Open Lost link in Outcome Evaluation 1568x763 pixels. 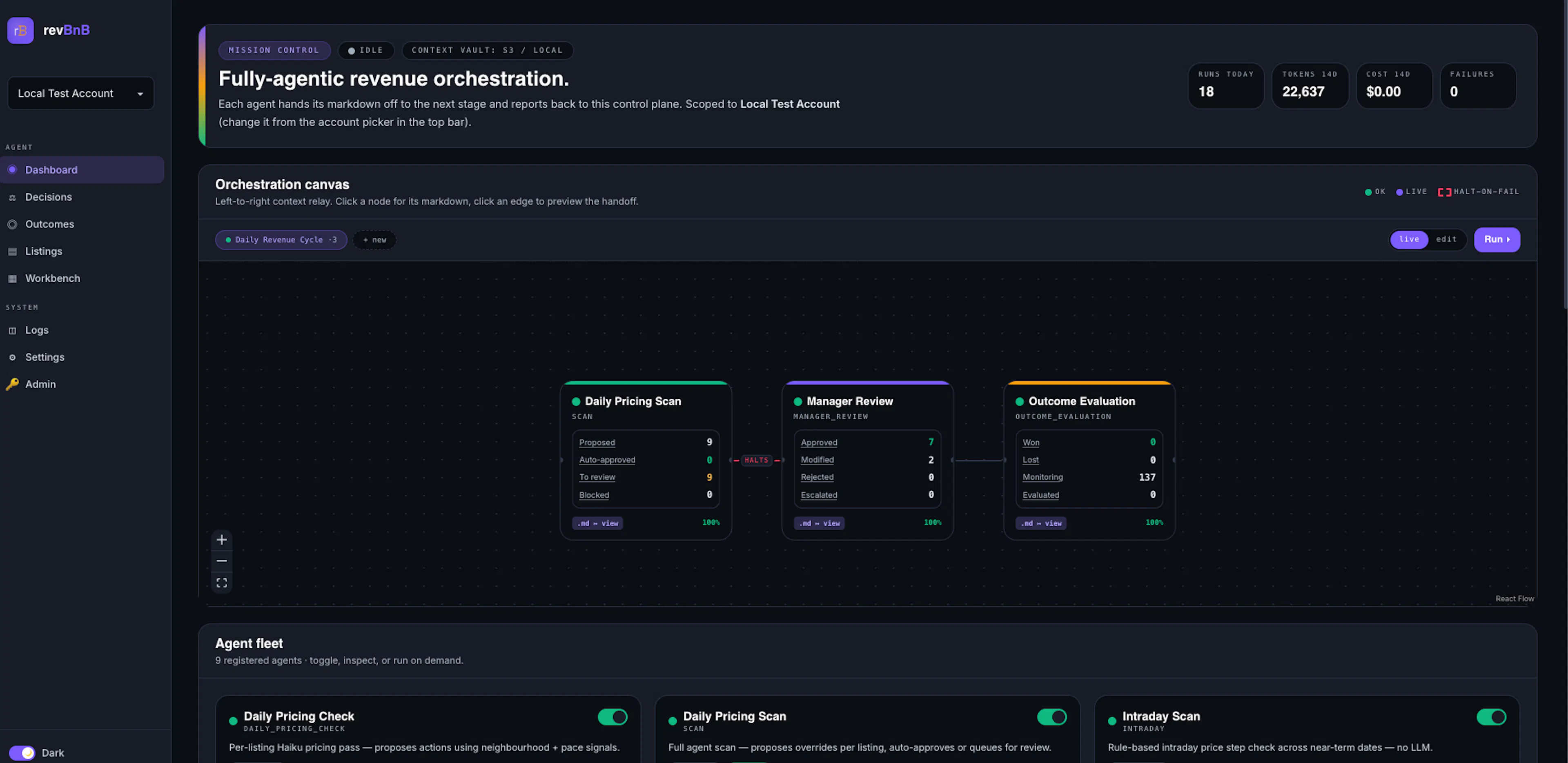pyautogui.click(x=1031, y=460)
